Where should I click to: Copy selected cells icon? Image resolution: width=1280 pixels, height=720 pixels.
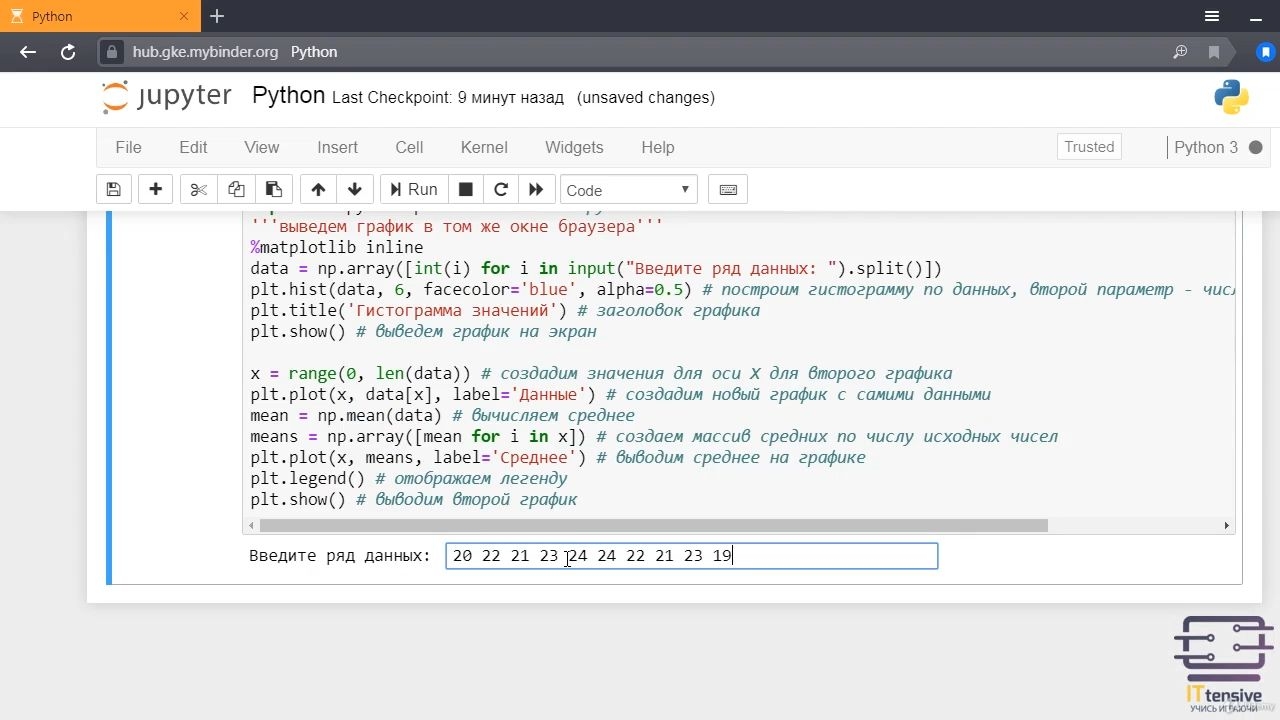(x=236, y=190)
